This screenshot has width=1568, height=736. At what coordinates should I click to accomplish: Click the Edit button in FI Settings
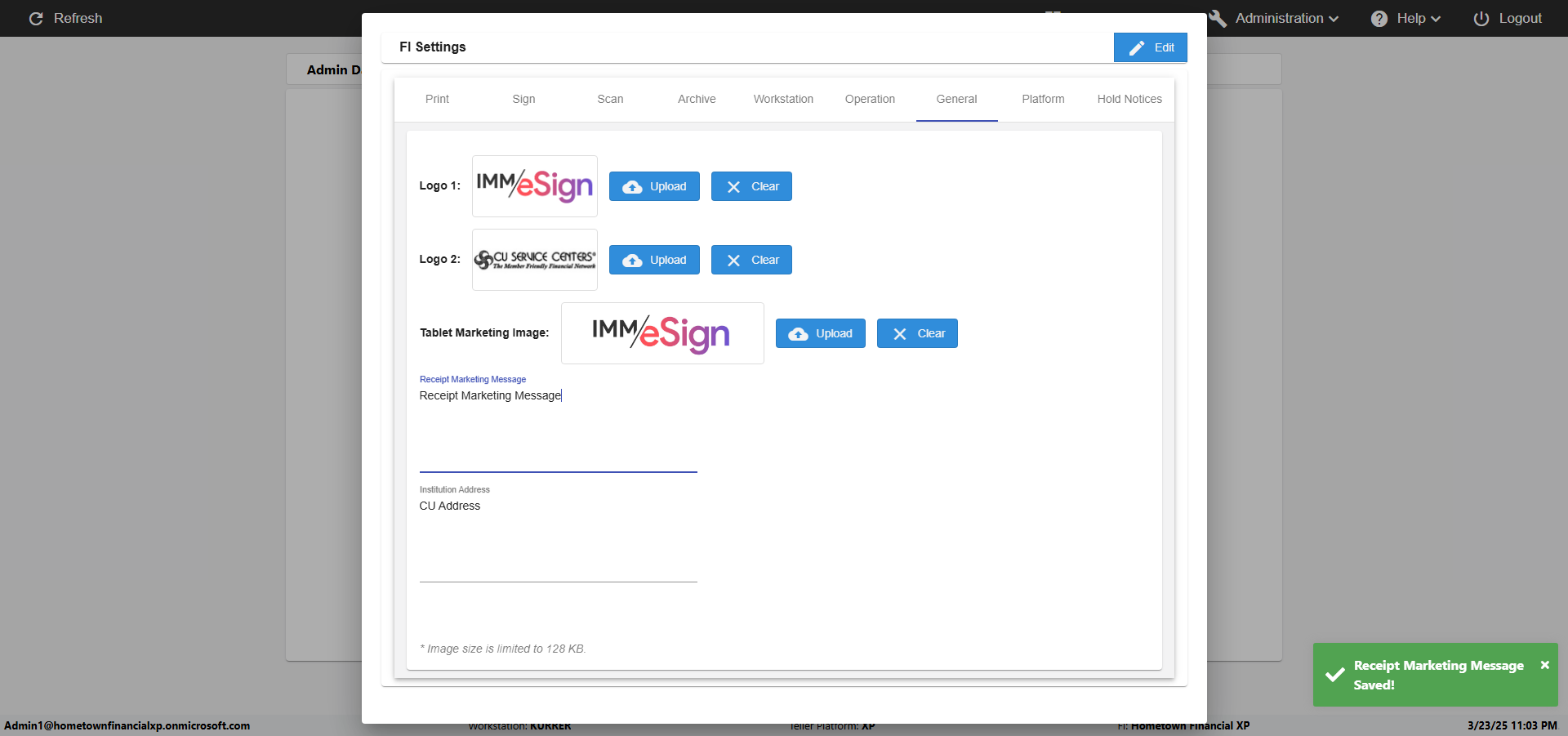click(1150, 47)
